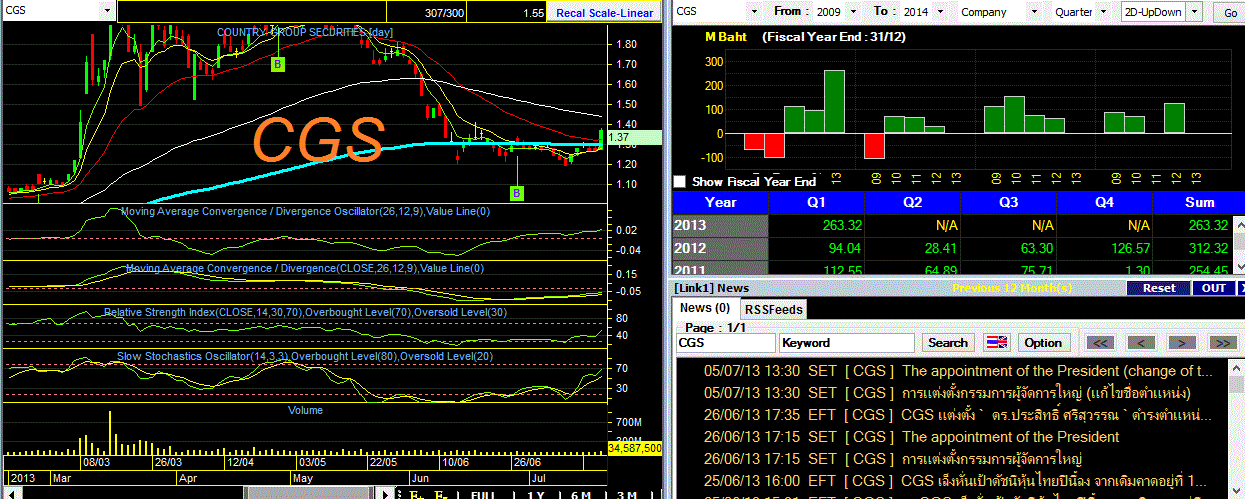
Task: Click the Q2 column header
Action: pyautogui.click(x=912, y=201)
